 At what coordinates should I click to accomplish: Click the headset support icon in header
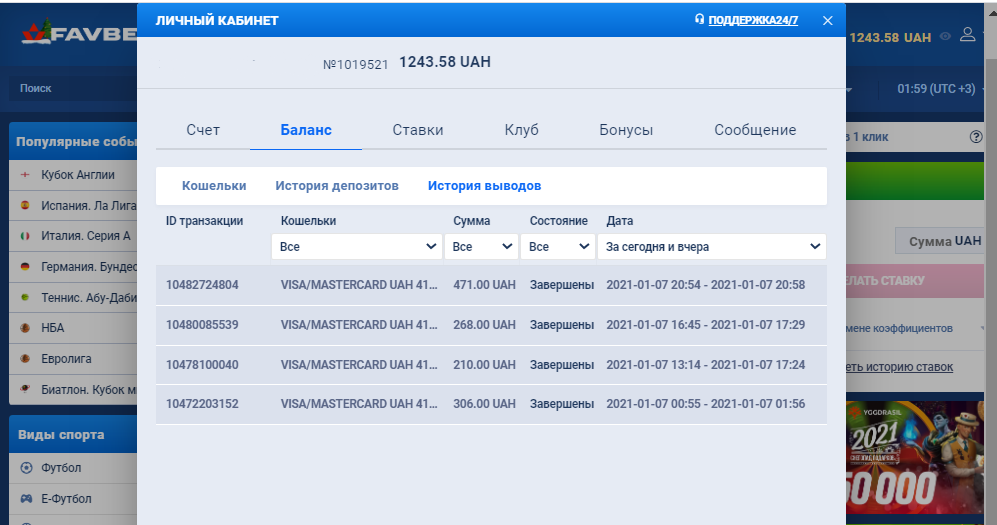pos(699,20)
